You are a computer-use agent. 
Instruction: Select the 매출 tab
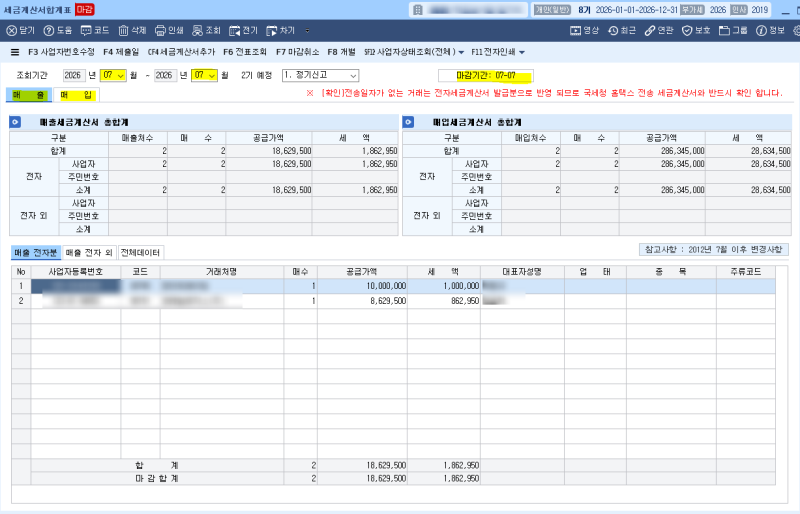point(29,95)
